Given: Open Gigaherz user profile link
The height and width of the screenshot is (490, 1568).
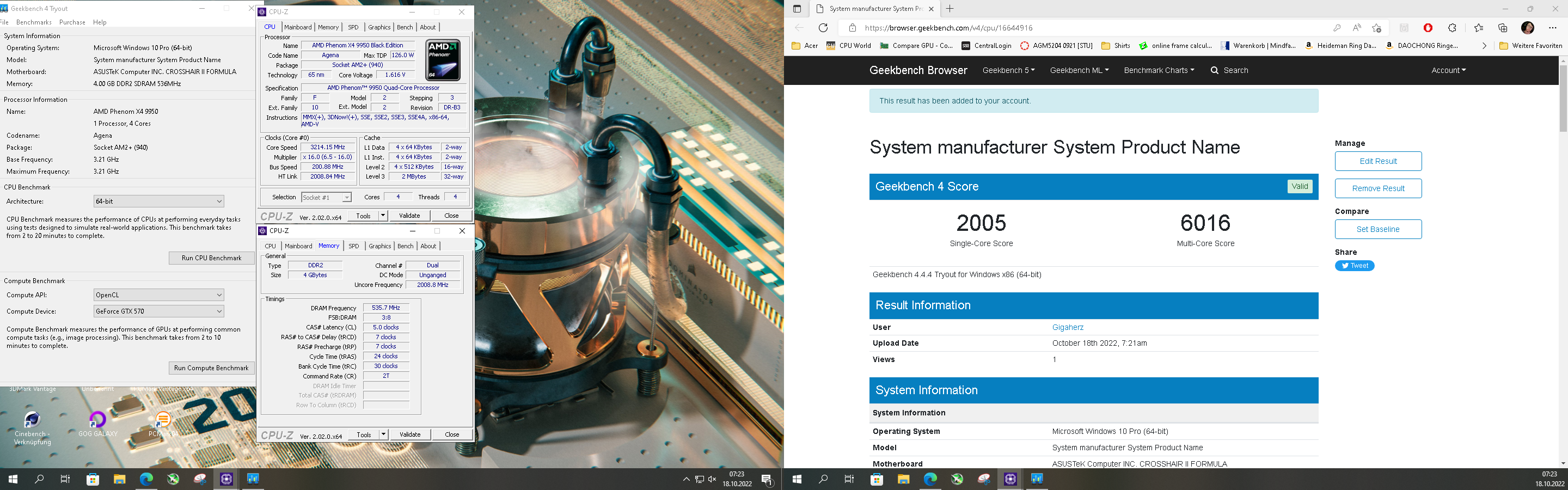Looking at the screenshot, I should click(x=1068, y=327).
